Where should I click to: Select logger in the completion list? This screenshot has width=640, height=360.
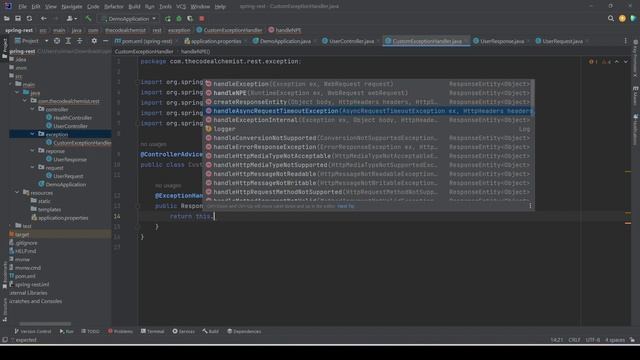pyautogui.click(x=369, y=129)
